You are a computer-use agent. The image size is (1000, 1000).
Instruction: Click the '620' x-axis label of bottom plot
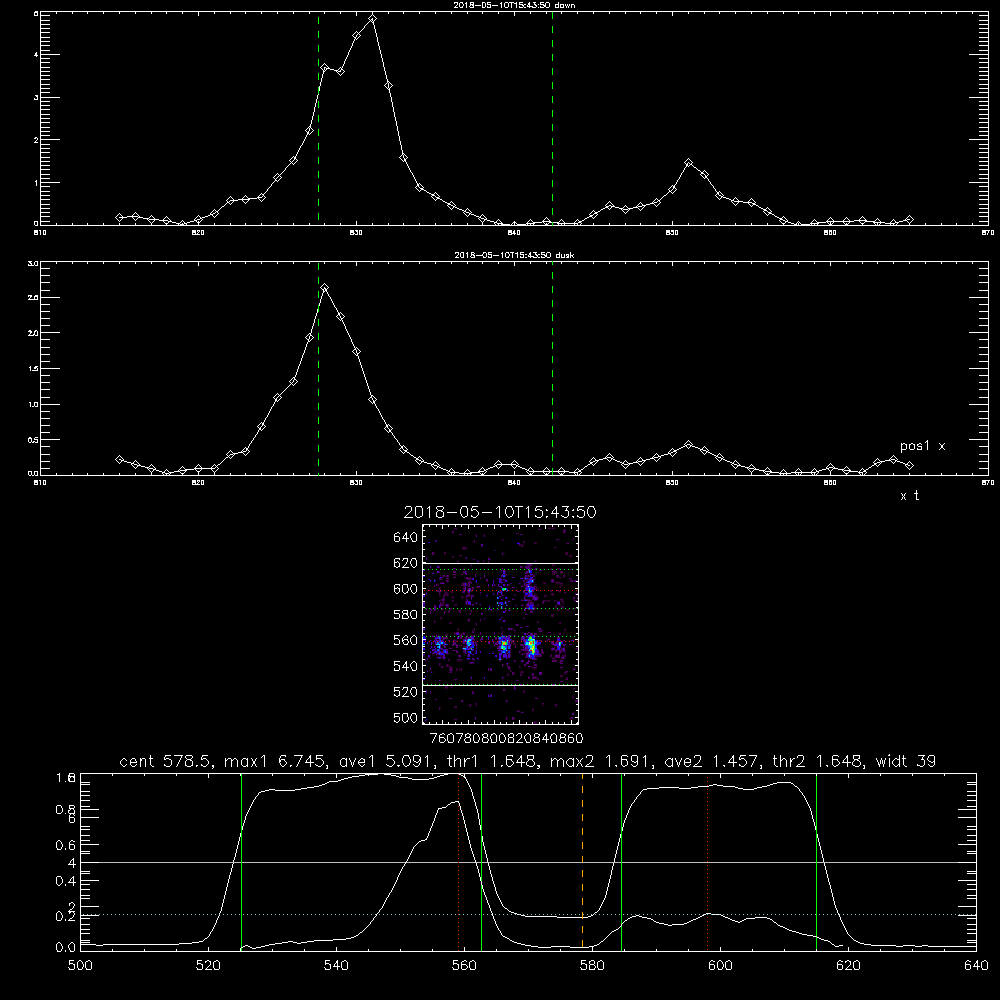[848, 966]
